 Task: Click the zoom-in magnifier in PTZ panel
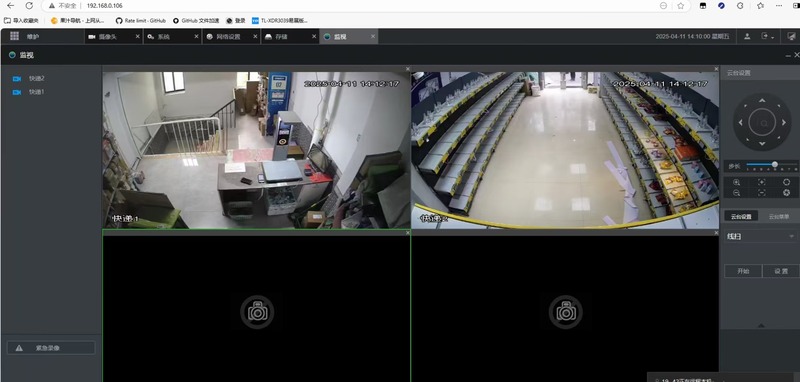tap(736, 182)
